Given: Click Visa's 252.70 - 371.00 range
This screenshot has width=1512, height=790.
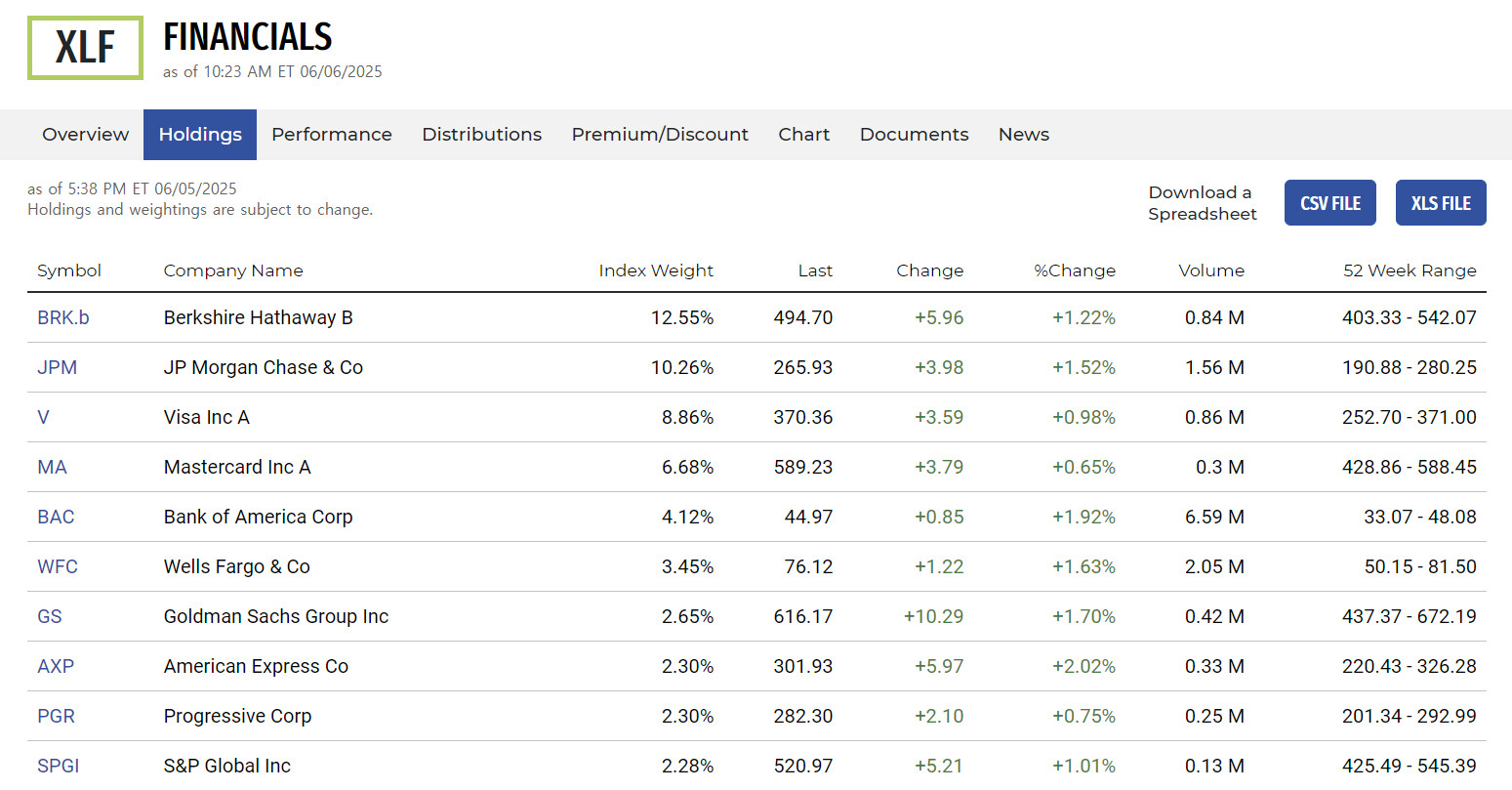Looking at the screenshot, I should click(x=1410, y=418).
